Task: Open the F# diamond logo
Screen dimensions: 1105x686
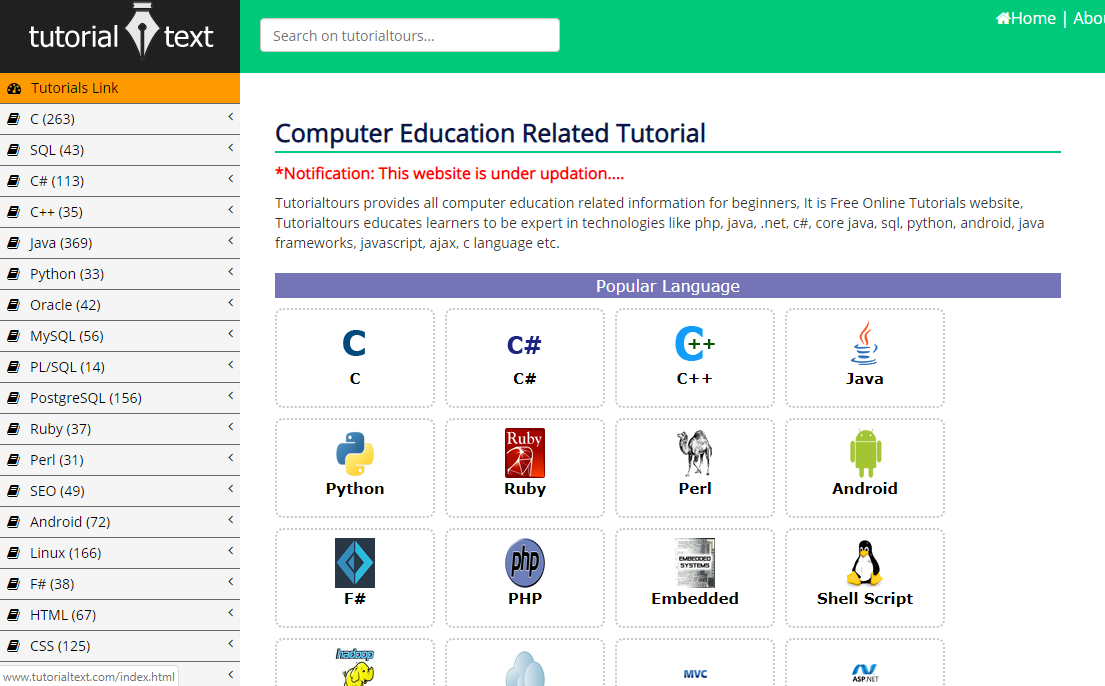Action: point(354,563)
